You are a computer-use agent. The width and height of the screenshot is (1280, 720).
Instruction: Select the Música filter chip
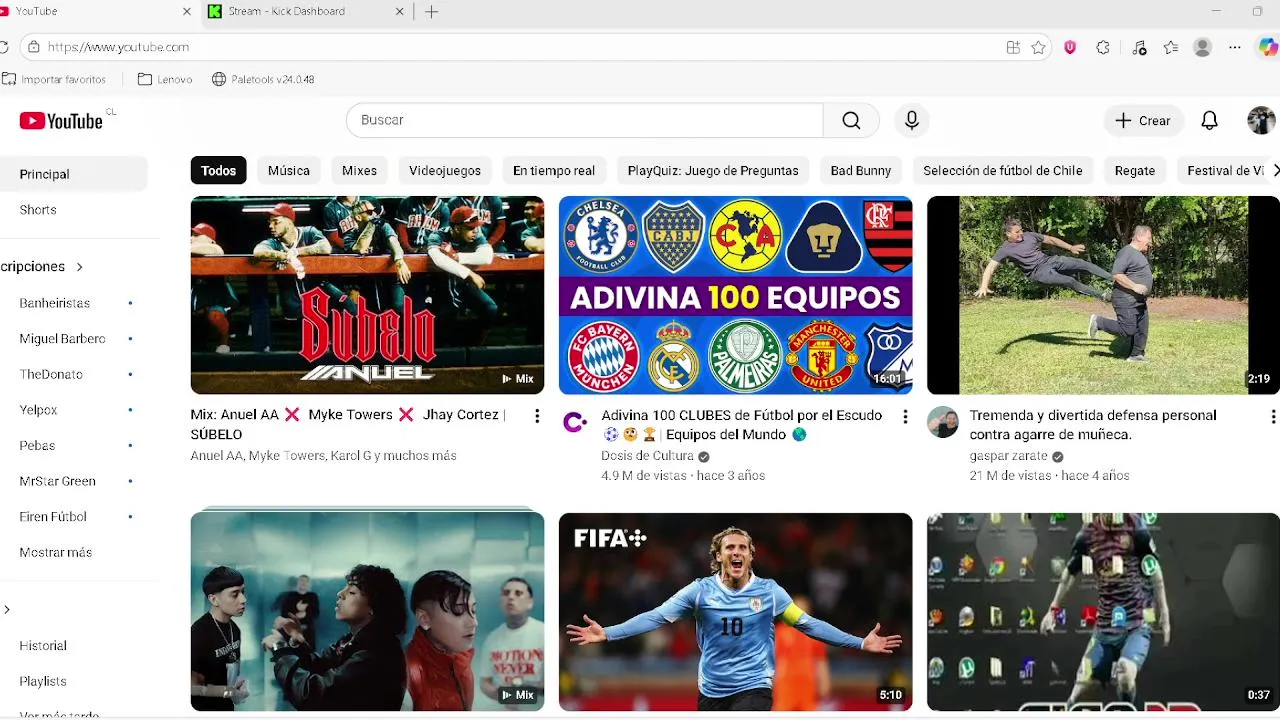(x=289, y=171)
